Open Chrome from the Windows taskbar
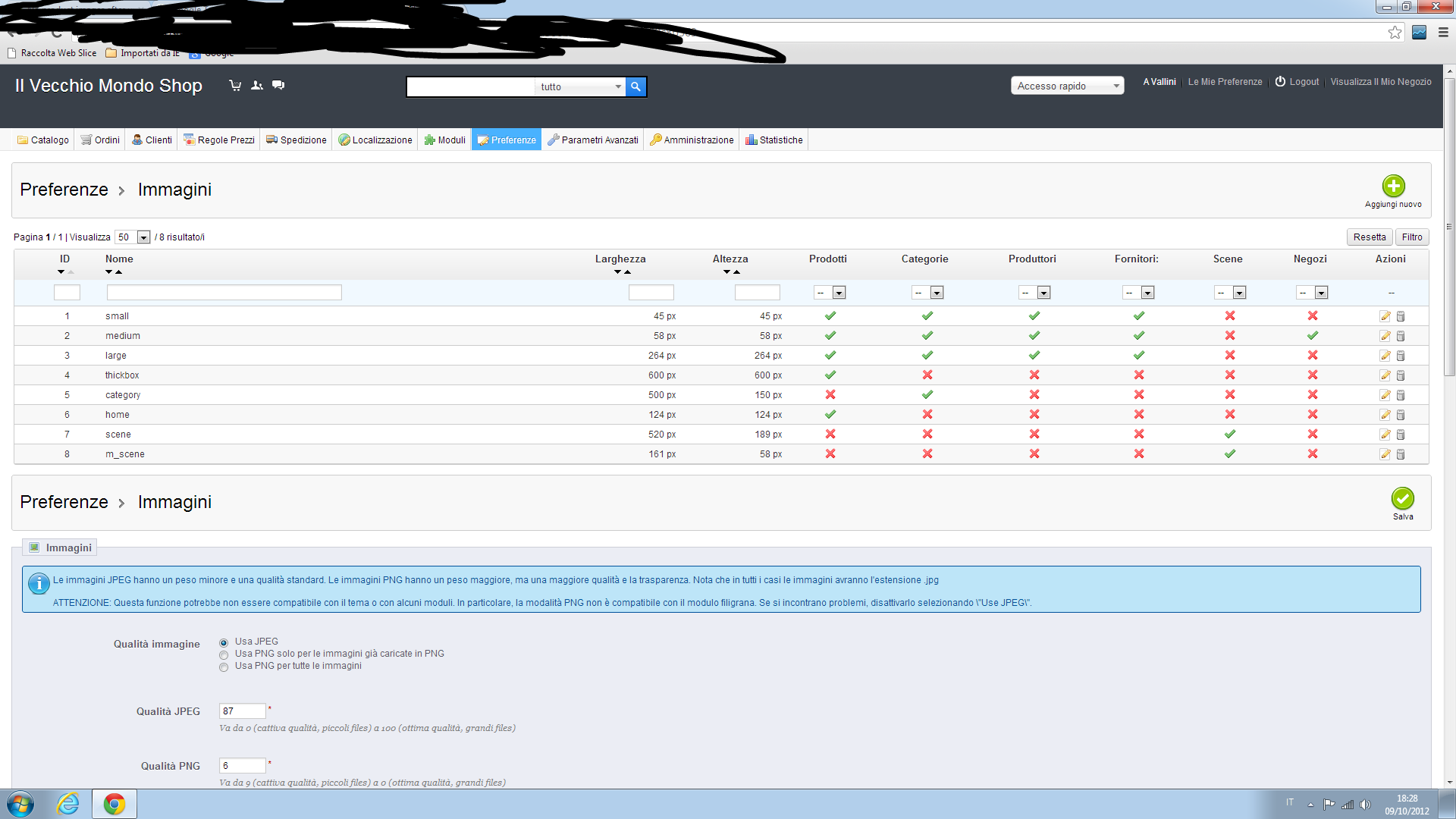Image resolution: width=1456 pixels, height=819 pixels. tap(115, 804)
